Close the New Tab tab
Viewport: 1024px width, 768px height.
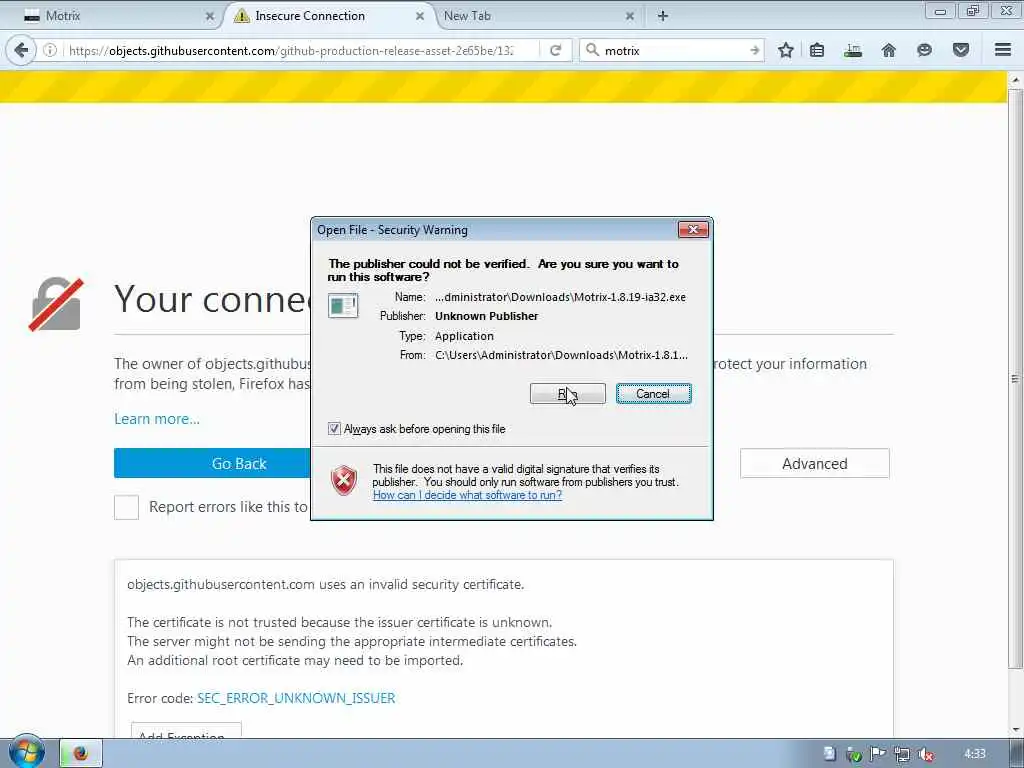(630, 16)
